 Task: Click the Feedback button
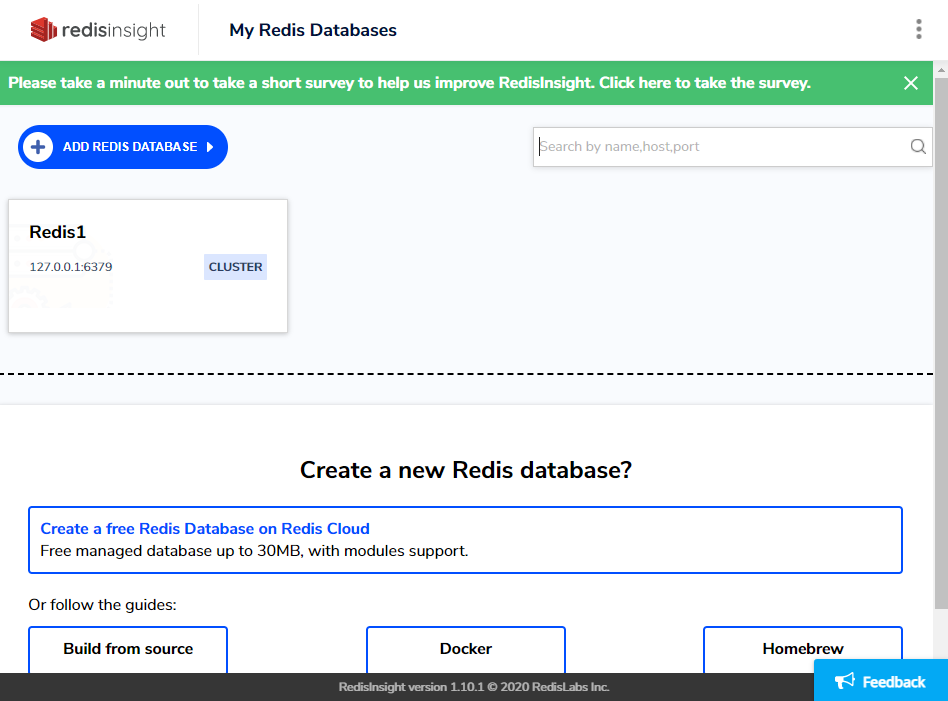[881, 680]
